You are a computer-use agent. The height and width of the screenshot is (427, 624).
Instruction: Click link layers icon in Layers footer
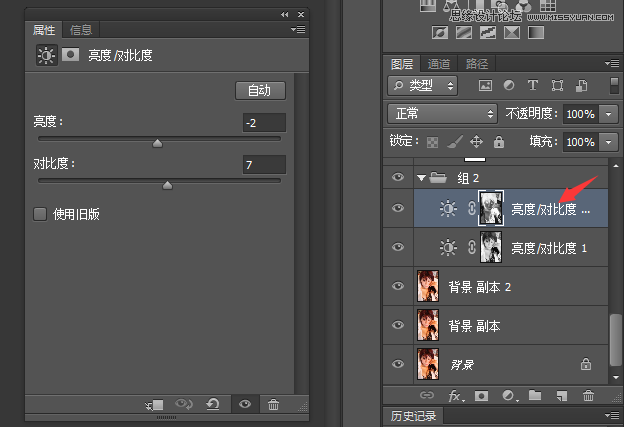tap(427, 395)
